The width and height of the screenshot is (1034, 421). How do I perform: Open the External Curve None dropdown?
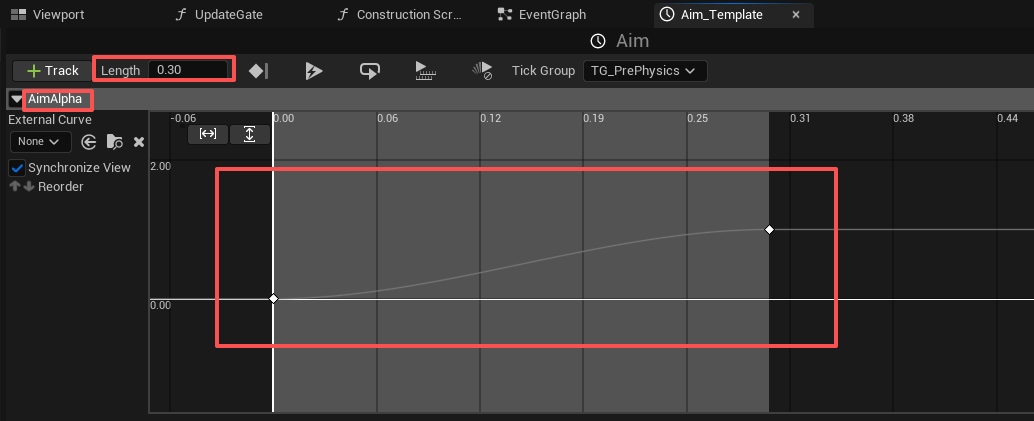click(40, 141)
